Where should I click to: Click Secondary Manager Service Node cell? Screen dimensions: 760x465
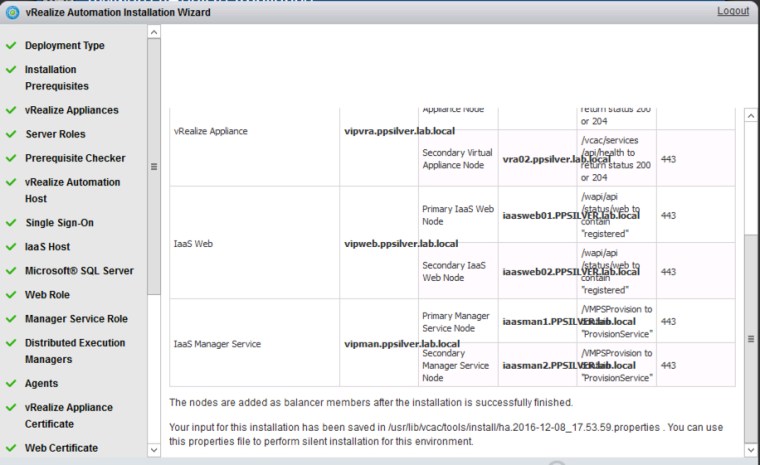(x=458, y=365)
